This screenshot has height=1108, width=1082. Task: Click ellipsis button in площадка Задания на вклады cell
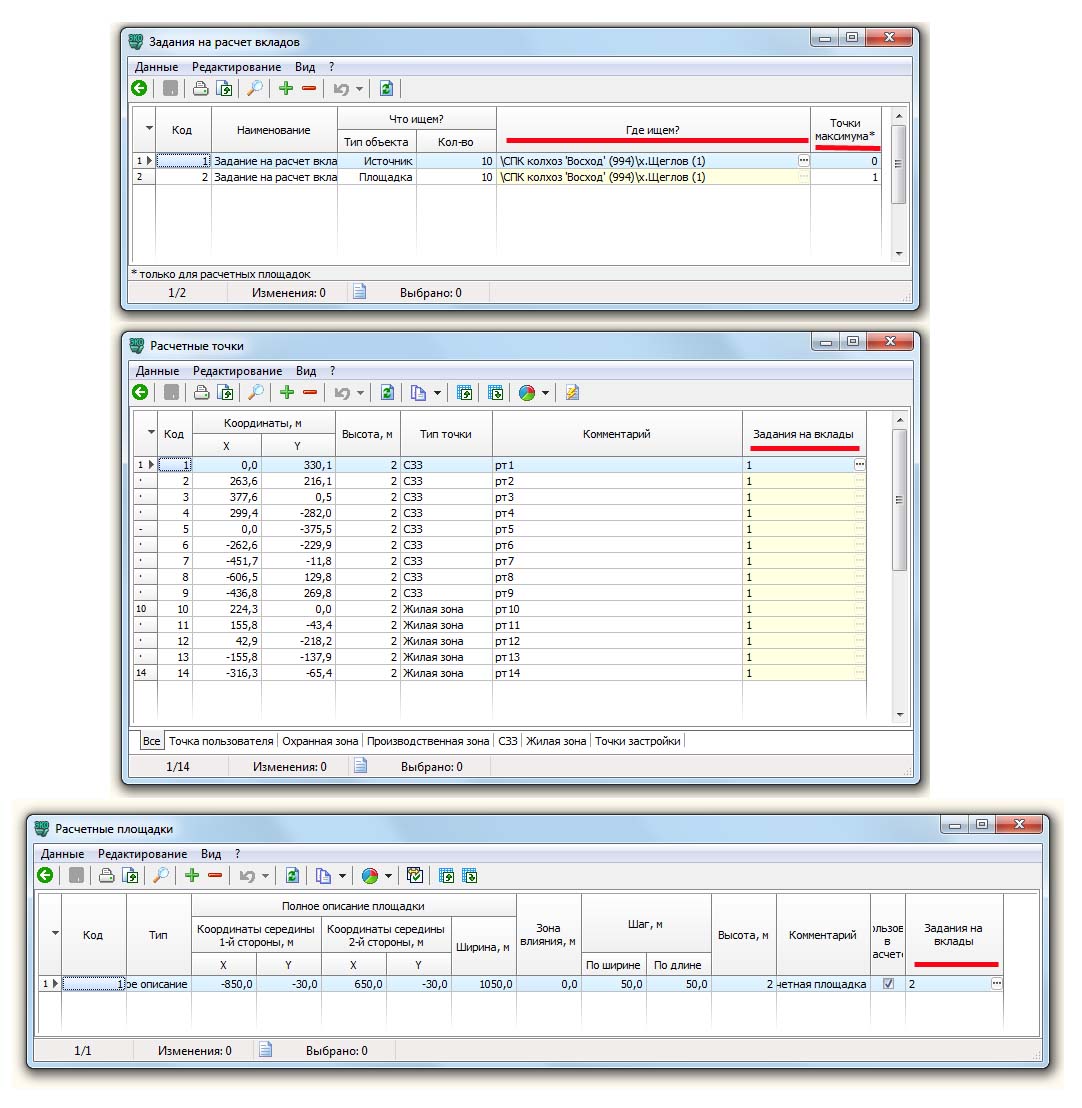[996, 984]
